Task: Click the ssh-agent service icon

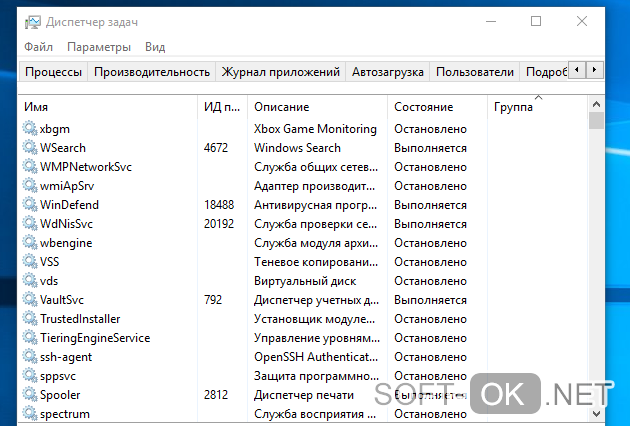Action: tap(30, 357)
